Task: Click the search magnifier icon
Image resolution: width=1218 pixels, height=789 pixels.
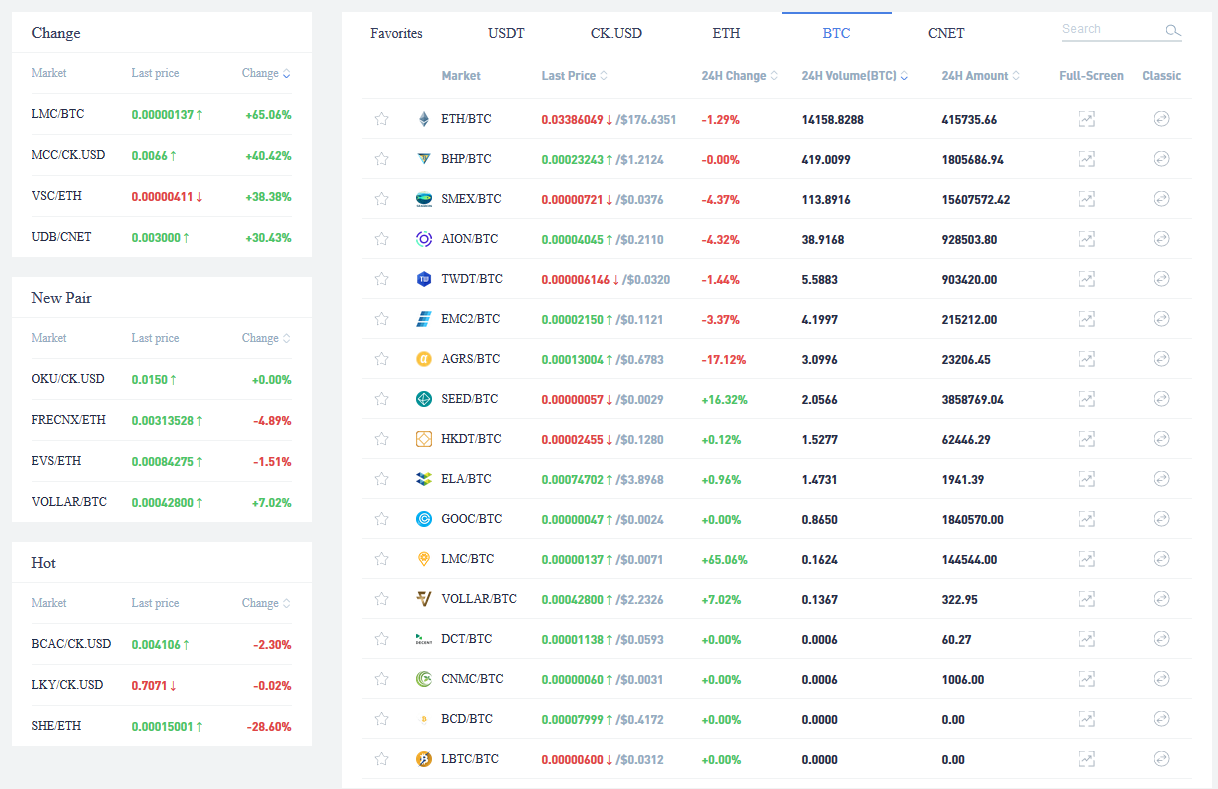Action: coord(1173,31)
